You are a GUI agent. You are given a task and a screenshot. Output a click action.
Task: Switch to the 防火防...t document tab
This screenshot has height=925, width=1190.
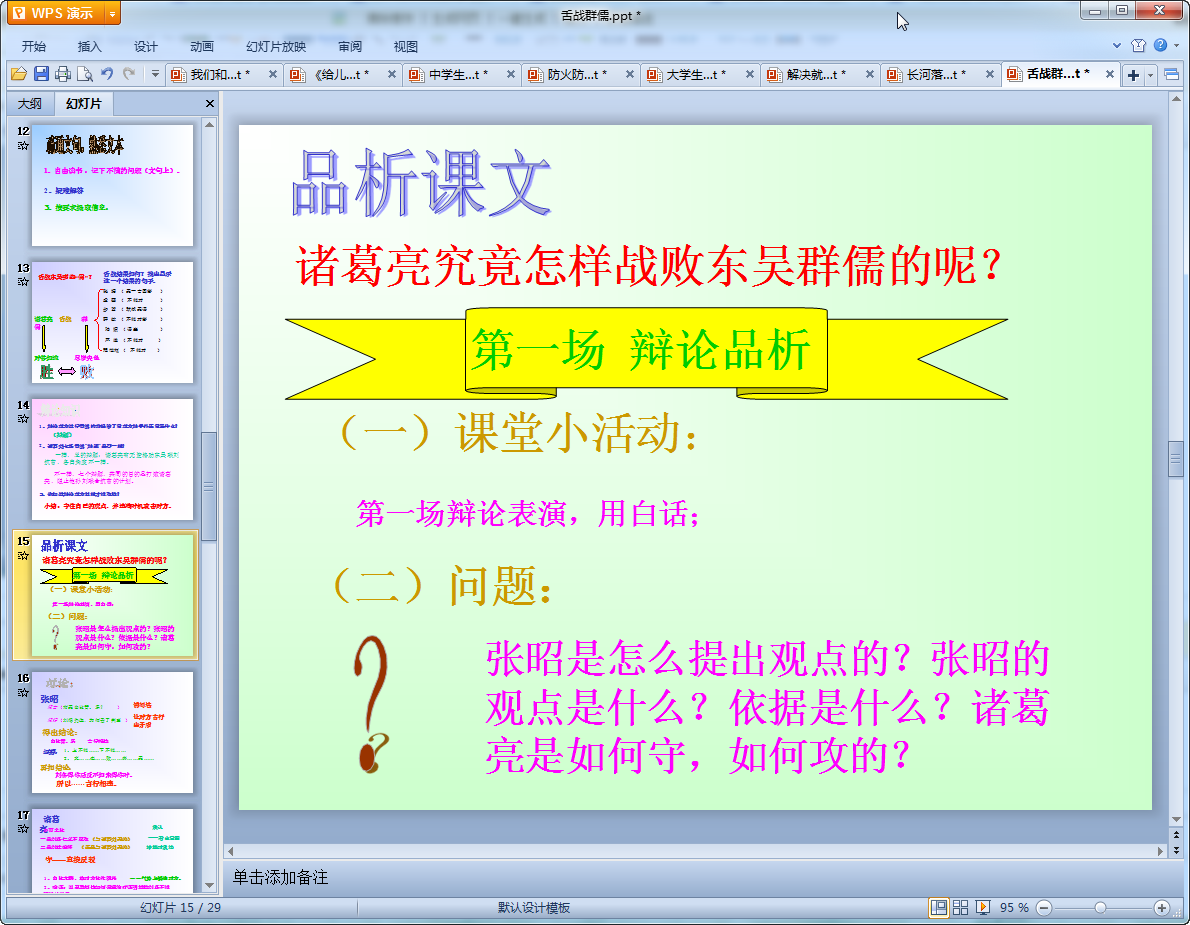coord(576,74)
